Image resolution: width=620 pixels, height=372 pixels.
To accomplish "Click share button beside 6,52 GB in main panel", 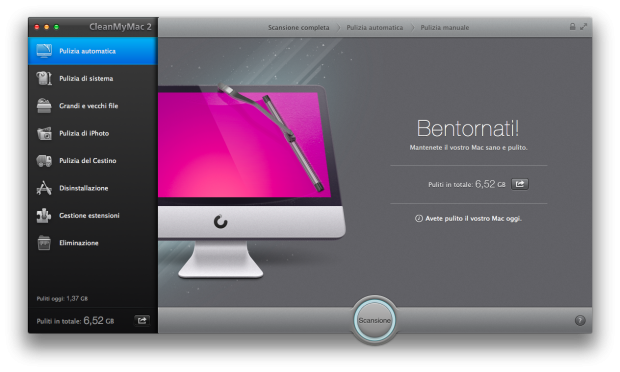I will coord(520,184).
